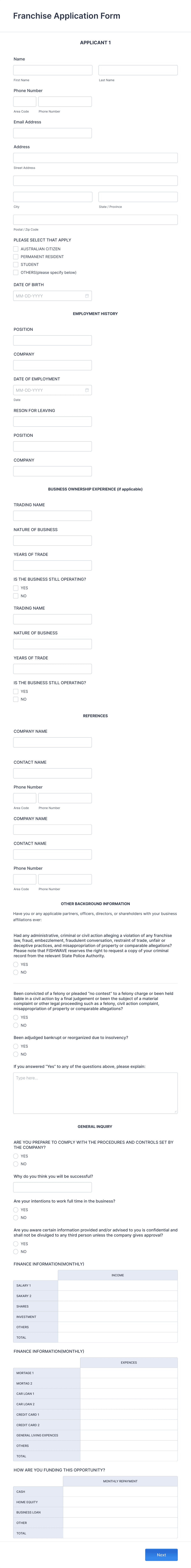
Task: Choose YES for complying with procedures and controls
Action: point(16,1156)
